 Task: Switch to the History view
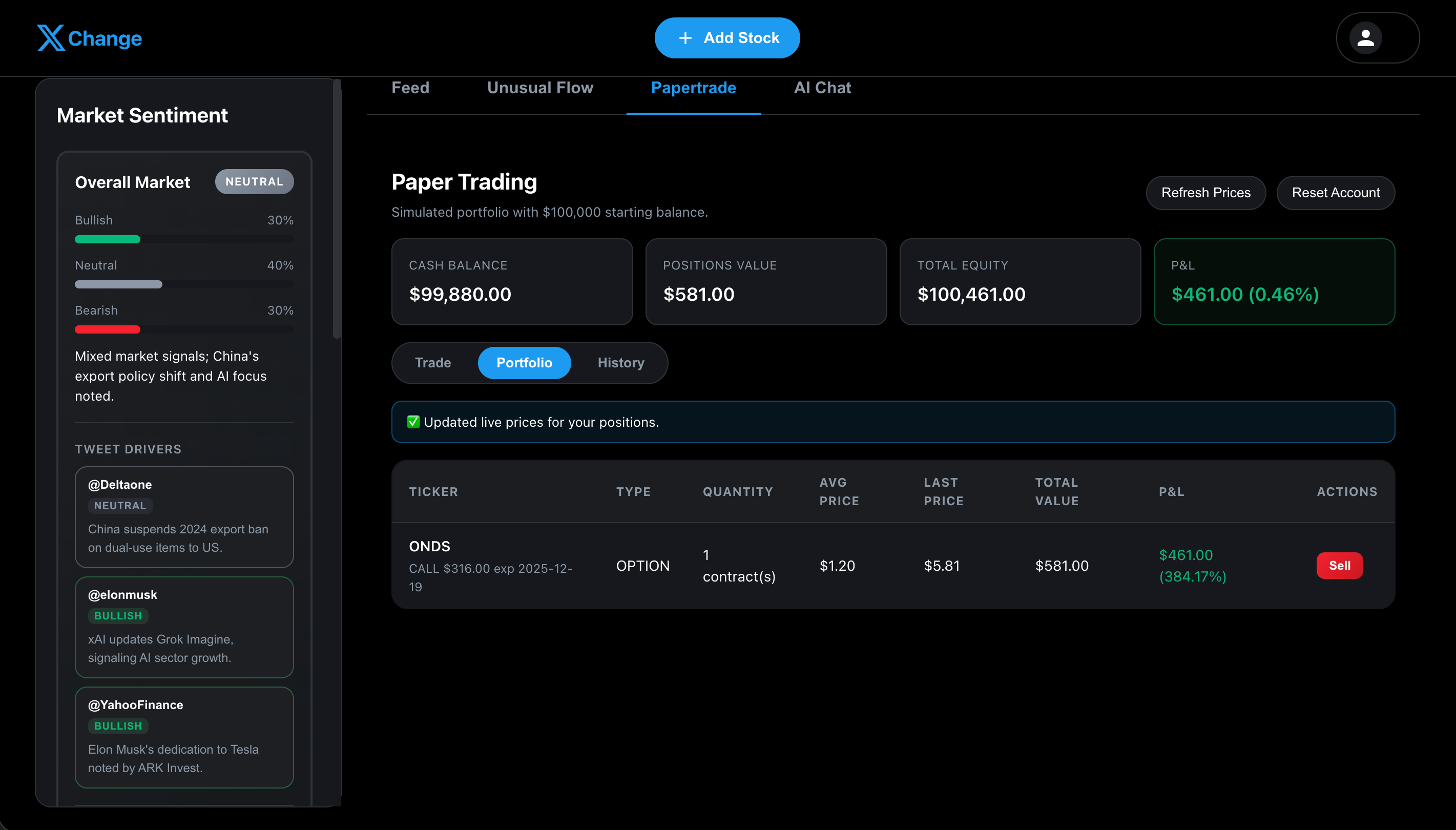620,363
